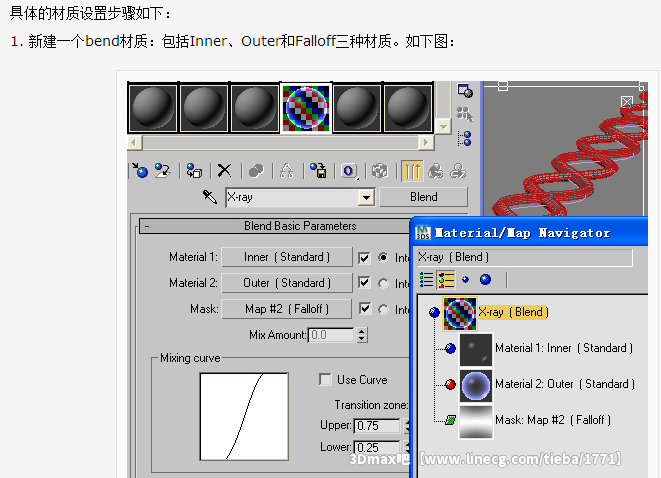Viewport: 661px width, 478px height.
Task: Click sample slots left scroll arrow
Action: click(134, 143)
